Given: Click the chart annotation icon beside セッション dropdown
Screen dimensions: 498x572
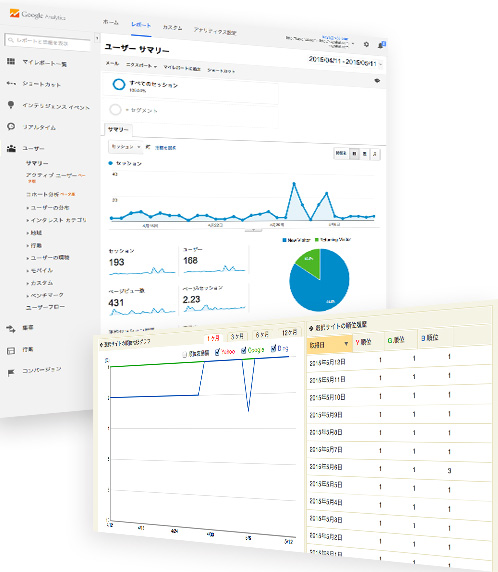Looking at the screenshot, I should coord(148,147).
